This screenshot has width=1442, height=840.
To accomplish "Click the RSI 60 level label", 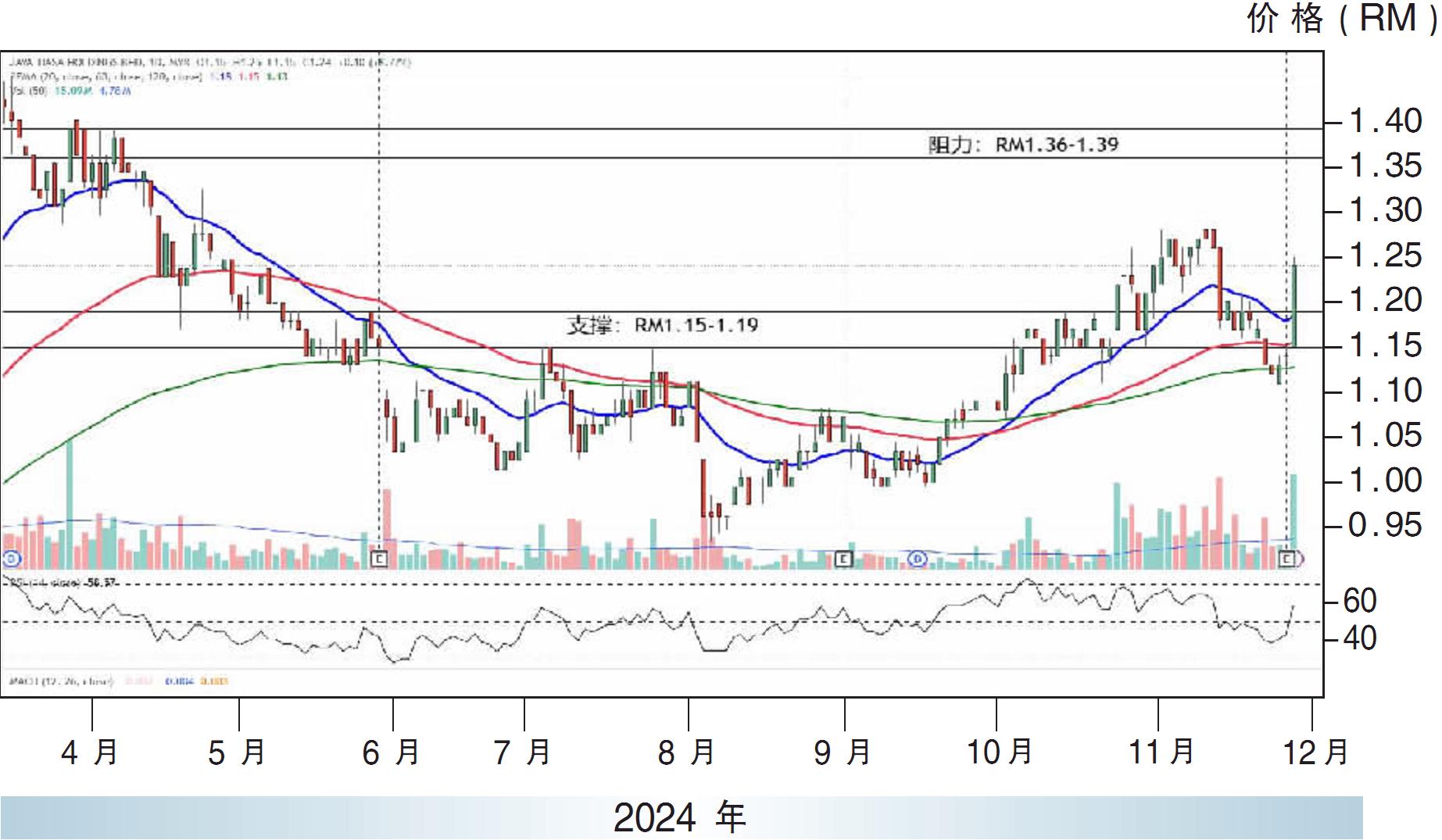I will click(x=1361, y=601).
